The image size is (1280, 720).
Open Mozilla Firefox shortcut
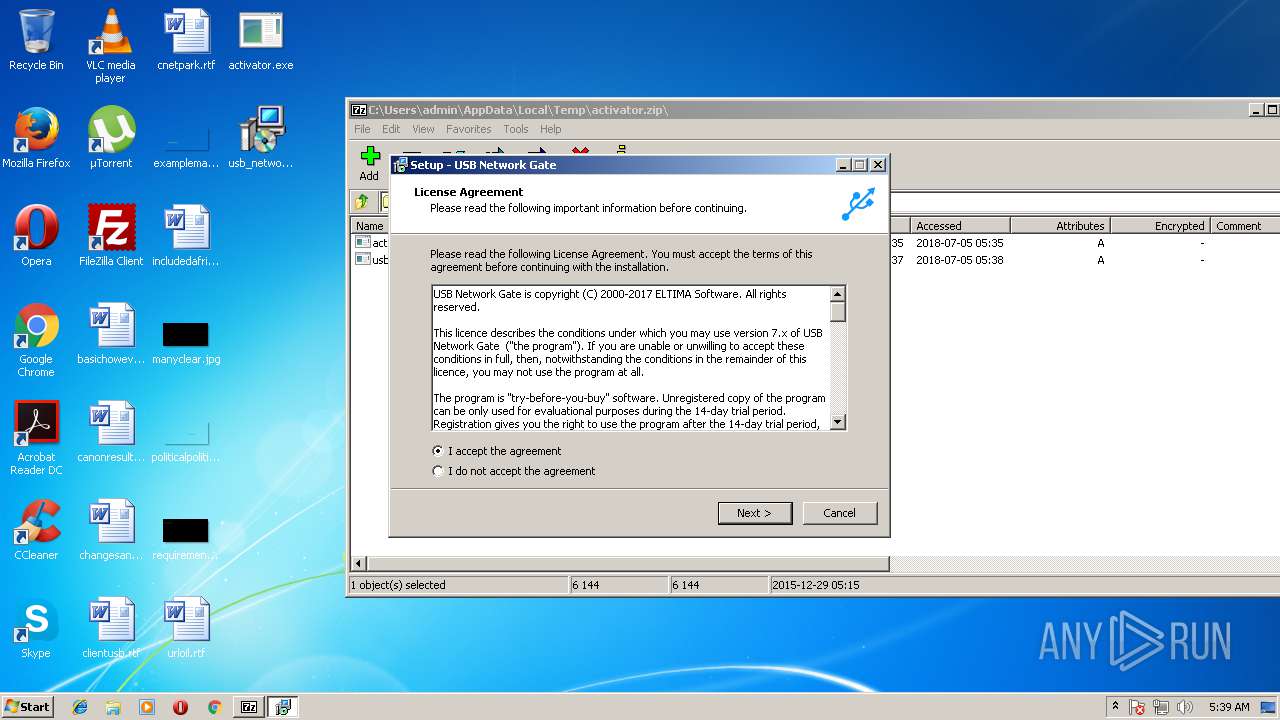tap(36, 138)
